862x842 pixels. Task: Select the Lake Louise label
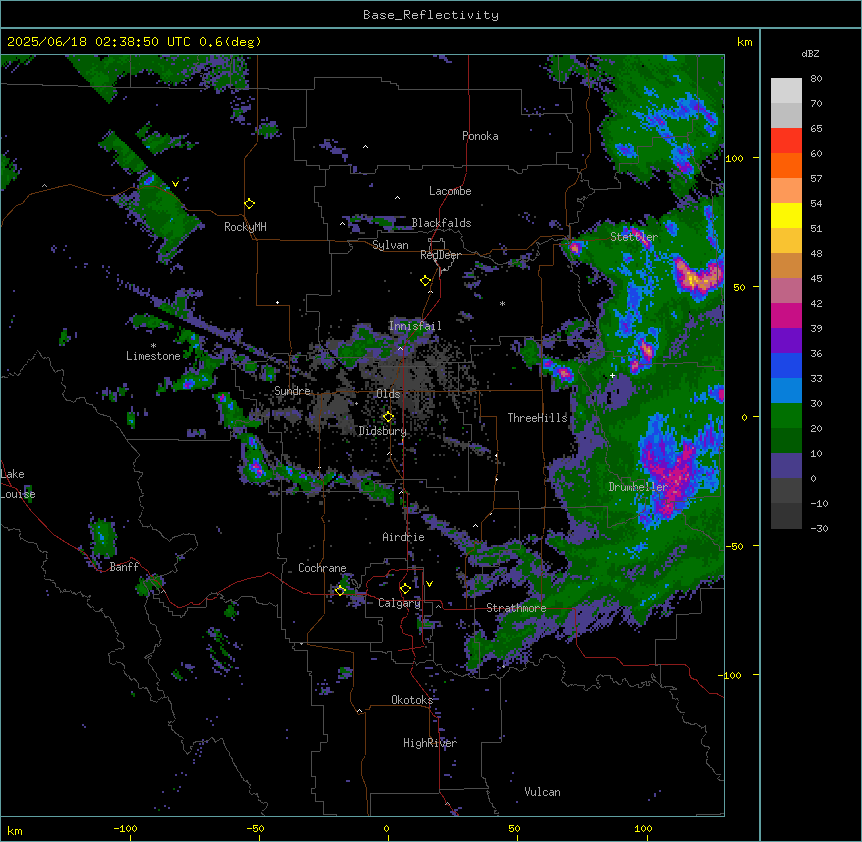tap(18, 484)
